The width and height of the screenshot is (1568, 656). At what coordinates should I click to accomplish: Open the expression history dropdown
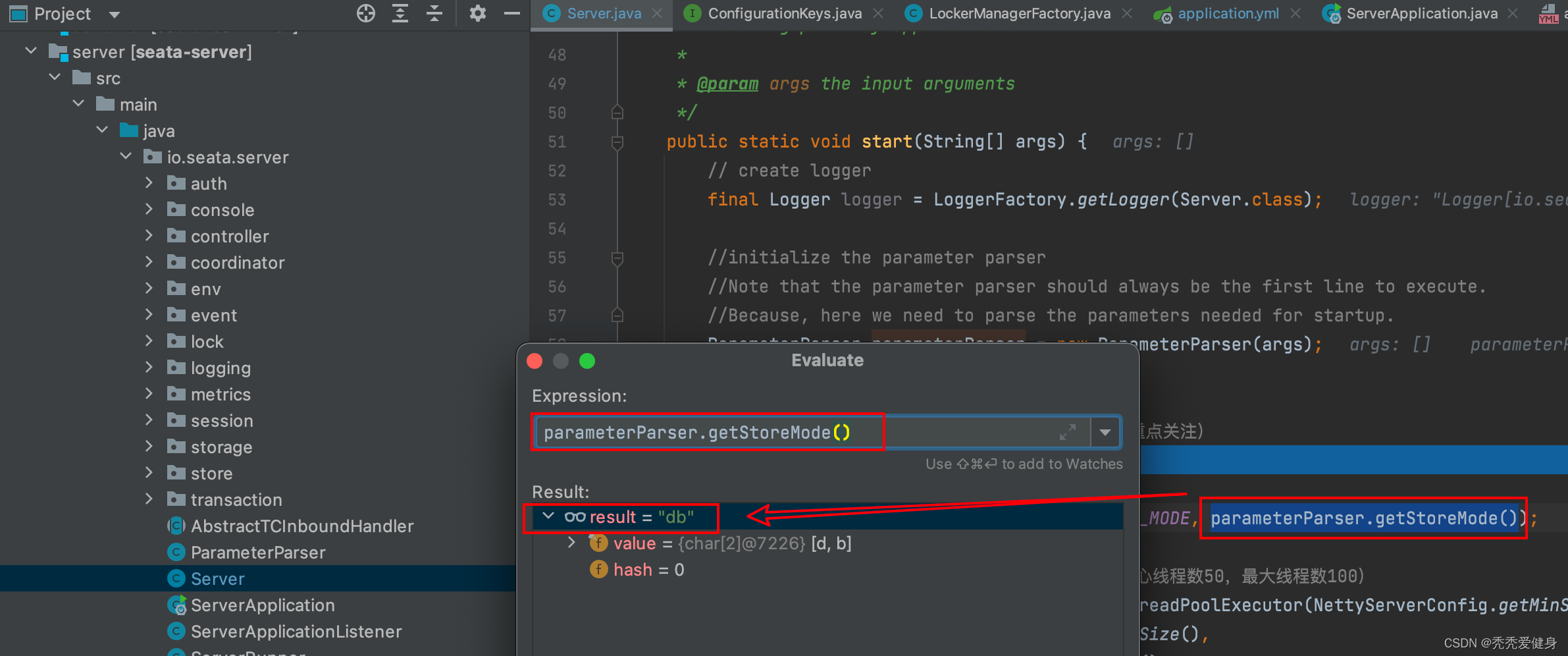pyautogui.click(x=1105, y=433)
